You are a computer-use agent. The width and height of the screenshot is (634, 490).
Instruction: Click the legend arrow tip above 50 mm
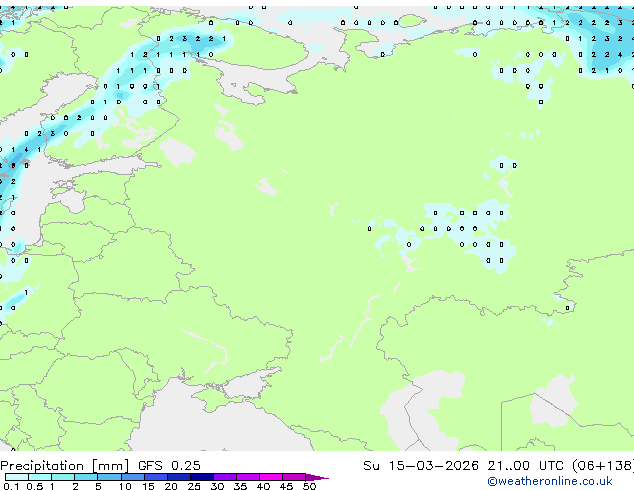[317, 477]
